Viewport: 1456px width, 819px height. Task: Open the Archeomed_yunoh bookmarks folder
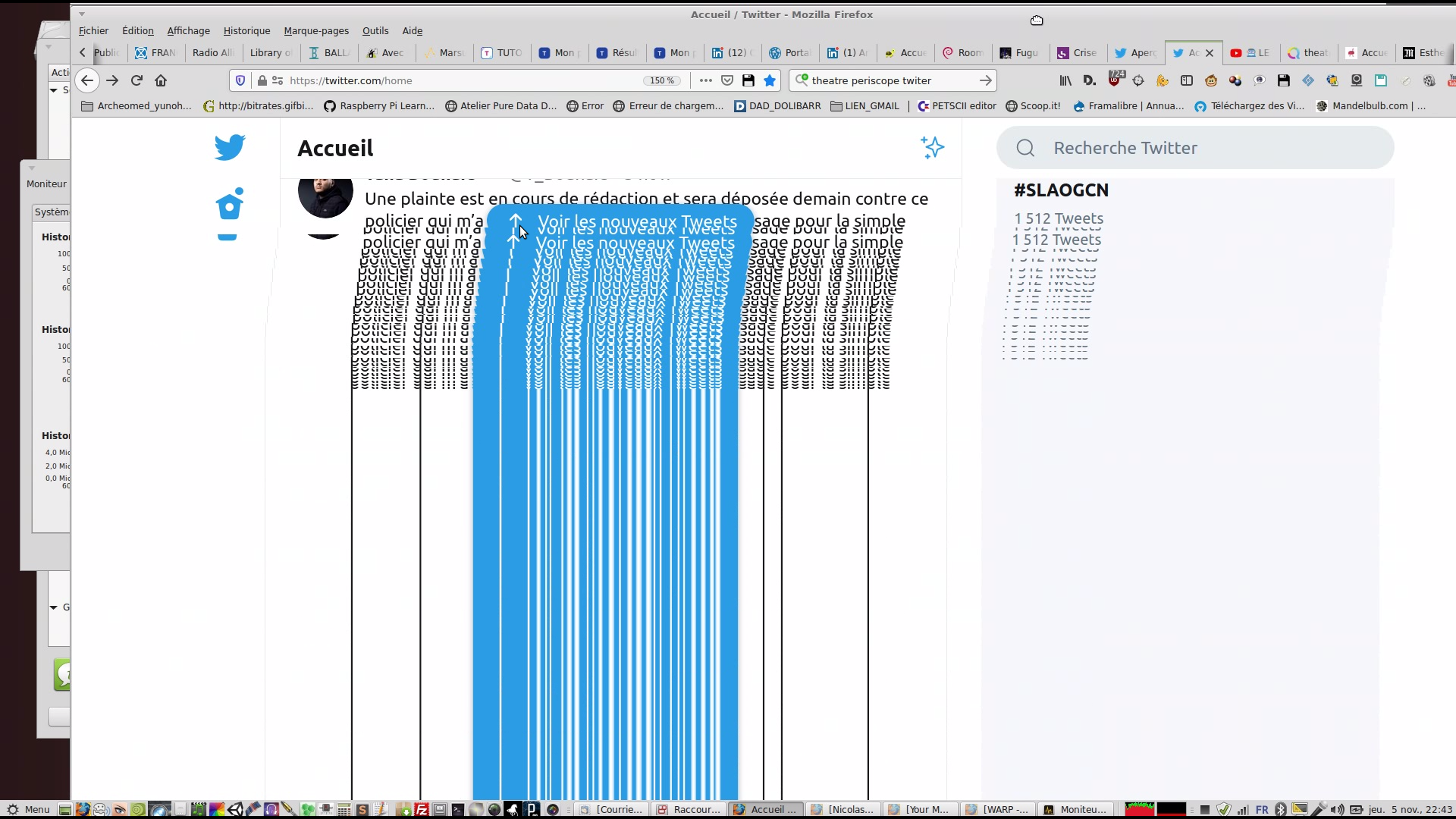pyautogui.click(x=136, y=106)
